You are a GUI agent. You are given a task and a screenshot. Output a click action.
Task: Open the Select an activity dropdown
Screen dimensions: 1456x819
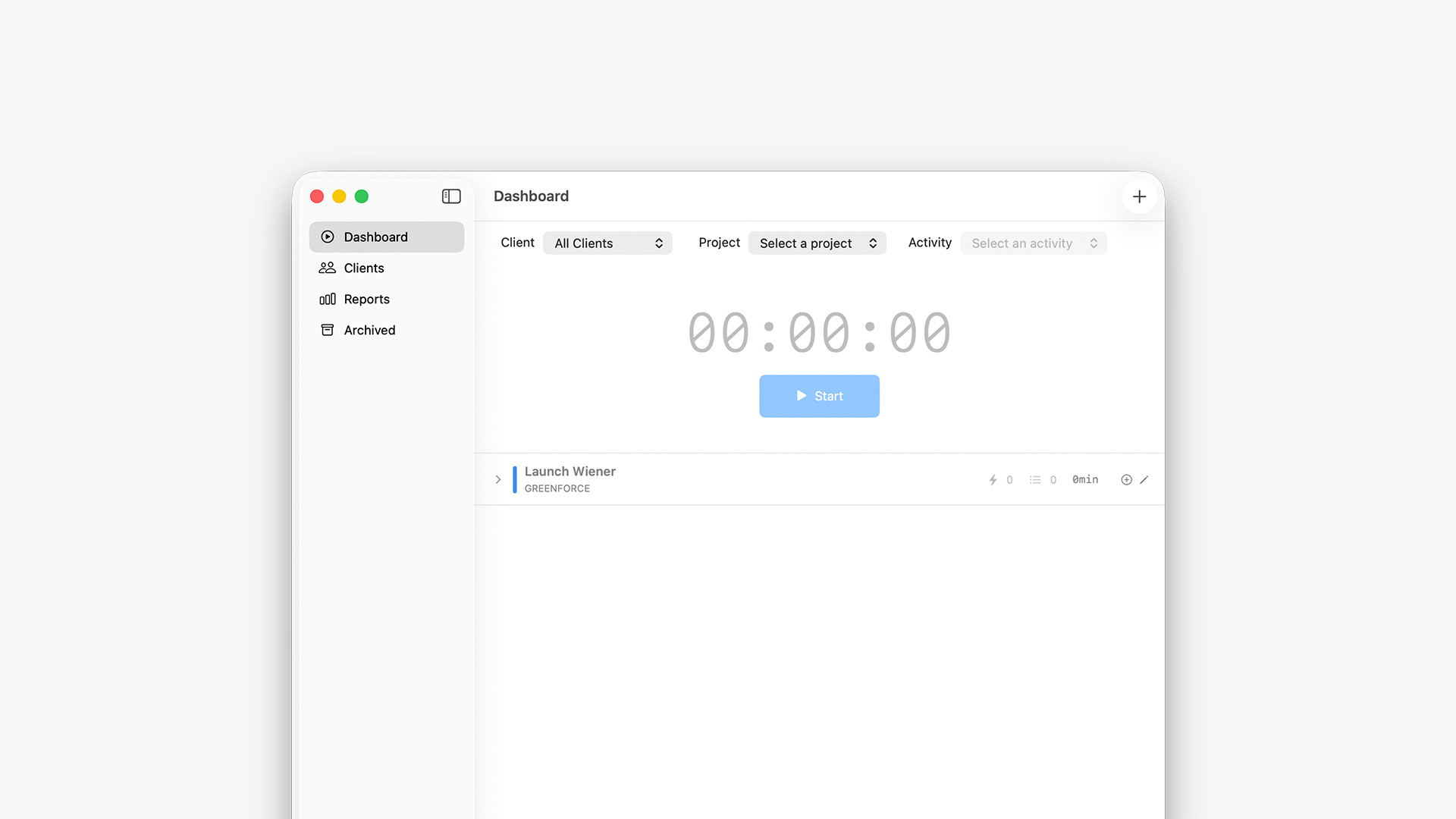[x=1033, y=243]
